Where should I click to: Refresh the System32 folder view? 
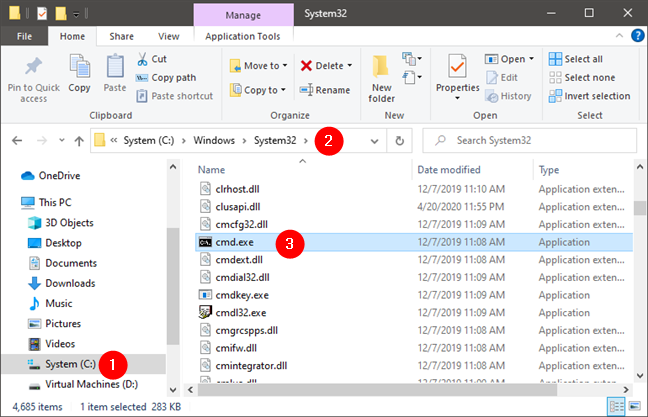(399, 141)
